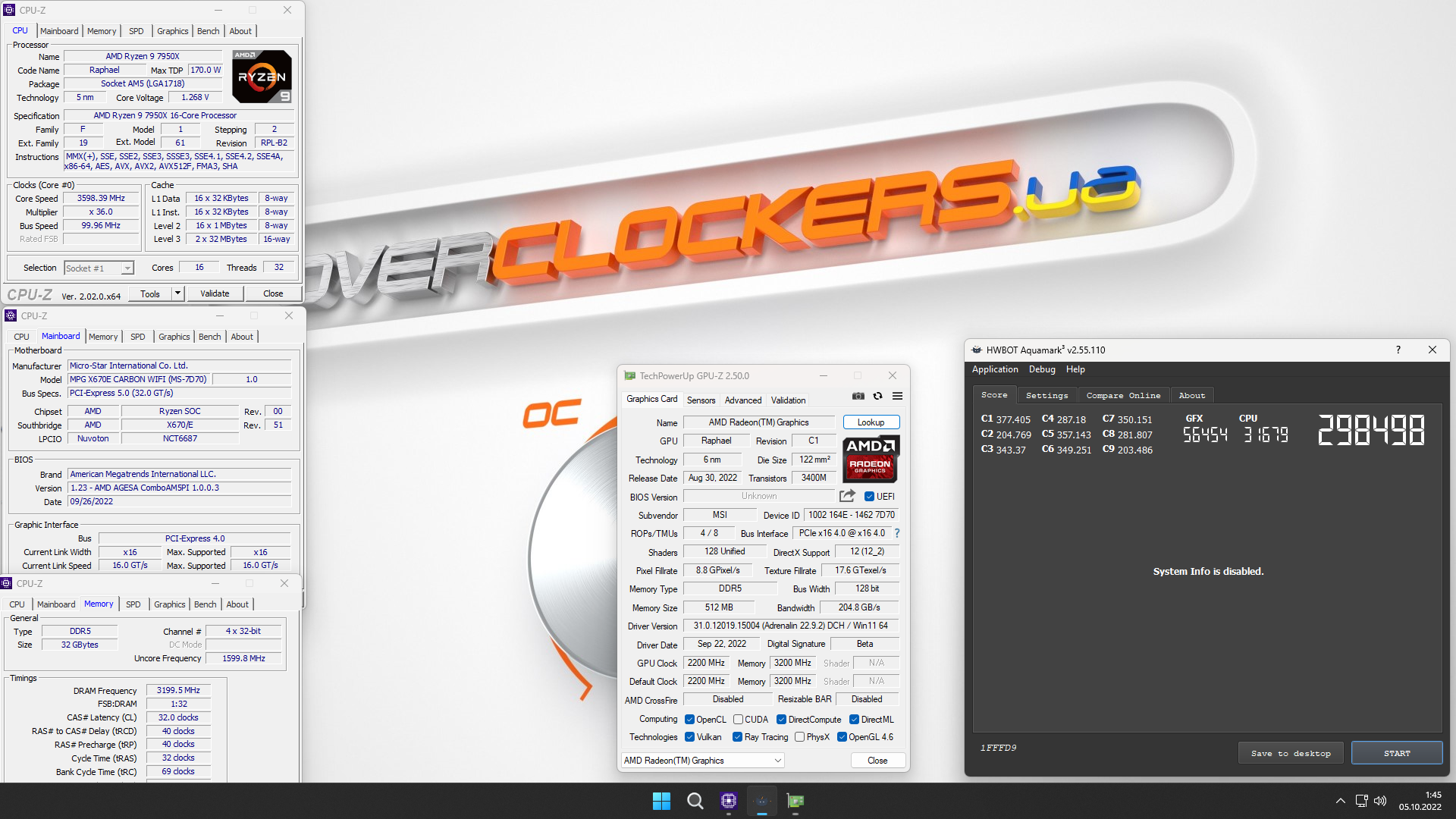The image size is (1456, 819).
Task: Toggle the Vulkan checkbox
Action: pos(689,737)
